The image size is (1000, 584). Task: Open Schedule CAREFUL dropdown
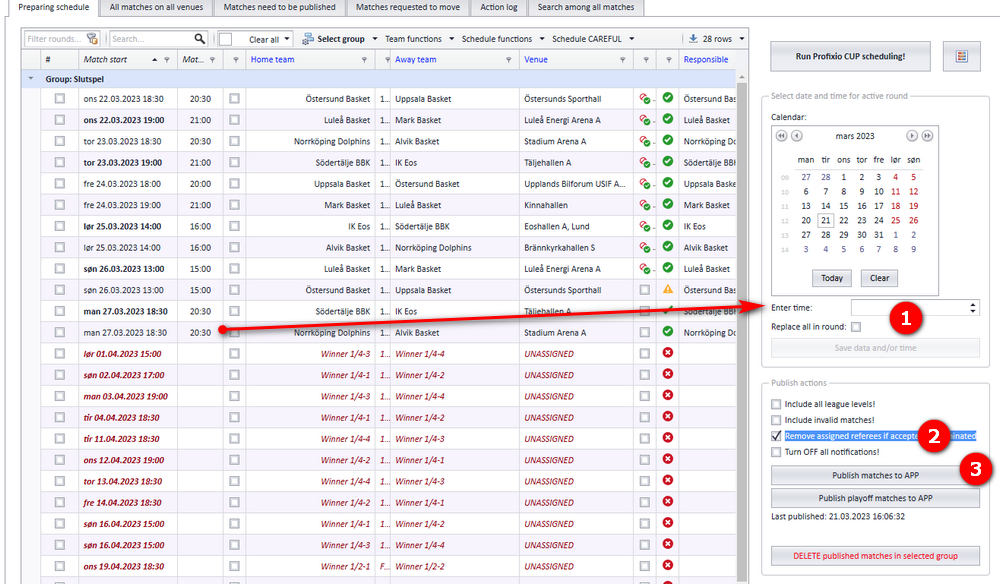(632, 39)
